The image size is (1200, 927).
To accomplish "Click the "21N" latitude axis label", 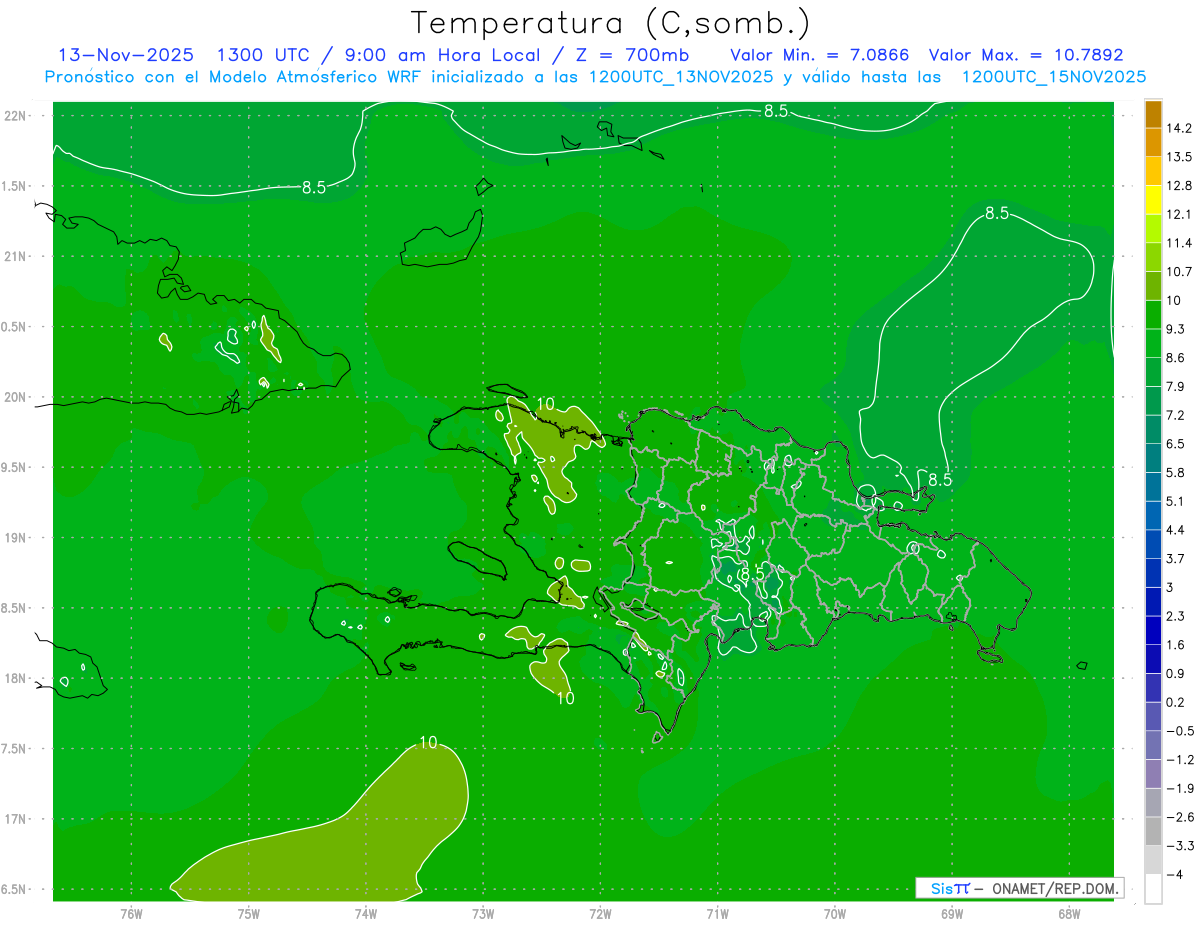I will (15, 256).
